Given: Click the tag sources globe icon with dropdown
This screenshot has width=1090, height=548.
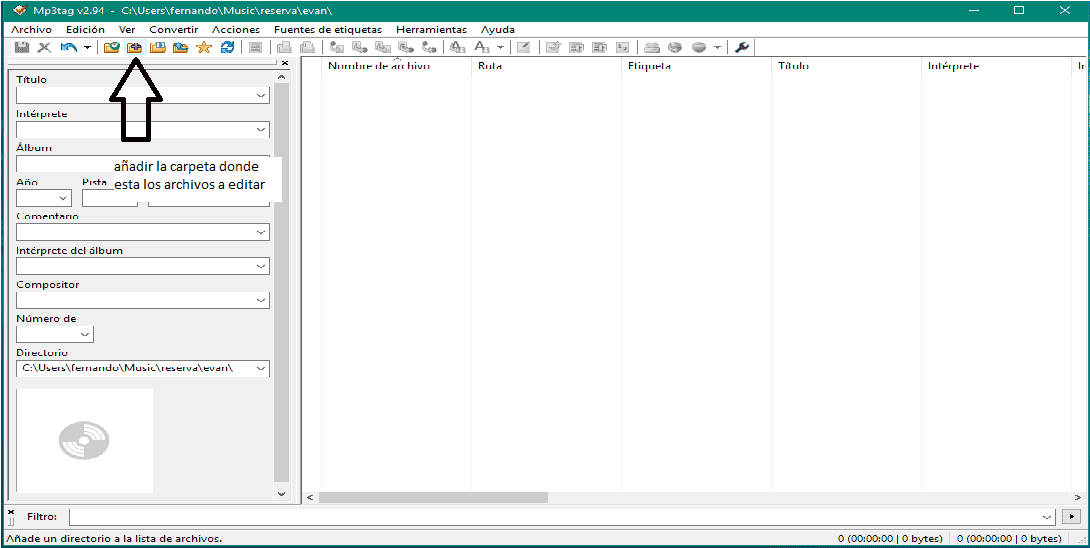Looking at the screenshot, I should point(698,47).
